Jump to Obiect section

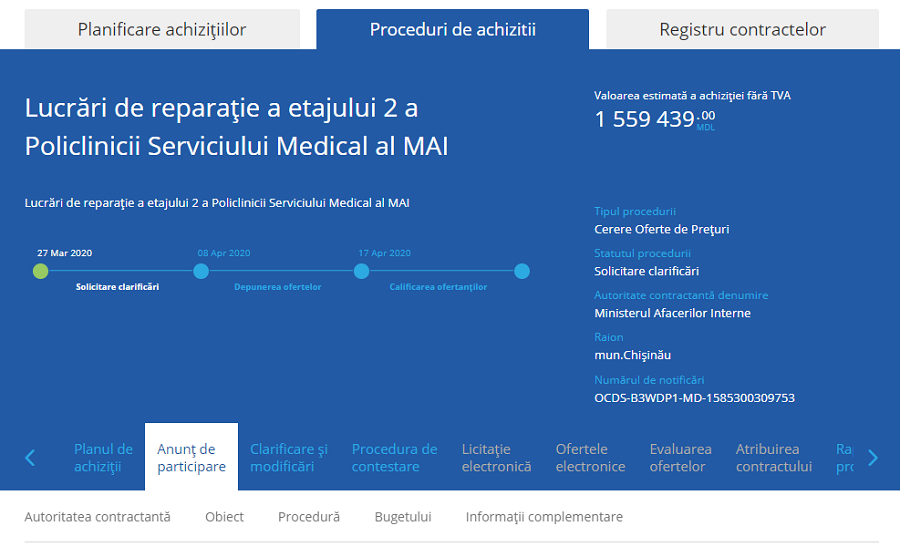tap(224, 517)
